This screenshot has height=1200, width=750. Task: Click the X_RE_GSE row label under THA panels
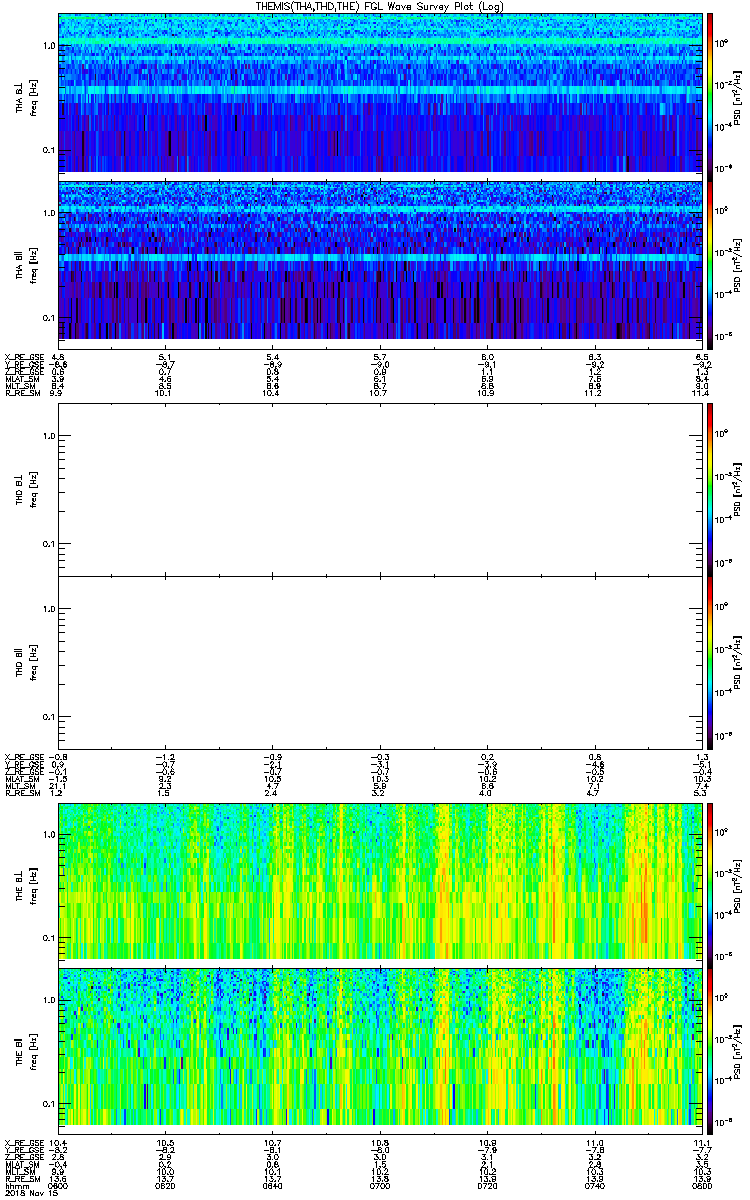point(21,356)
